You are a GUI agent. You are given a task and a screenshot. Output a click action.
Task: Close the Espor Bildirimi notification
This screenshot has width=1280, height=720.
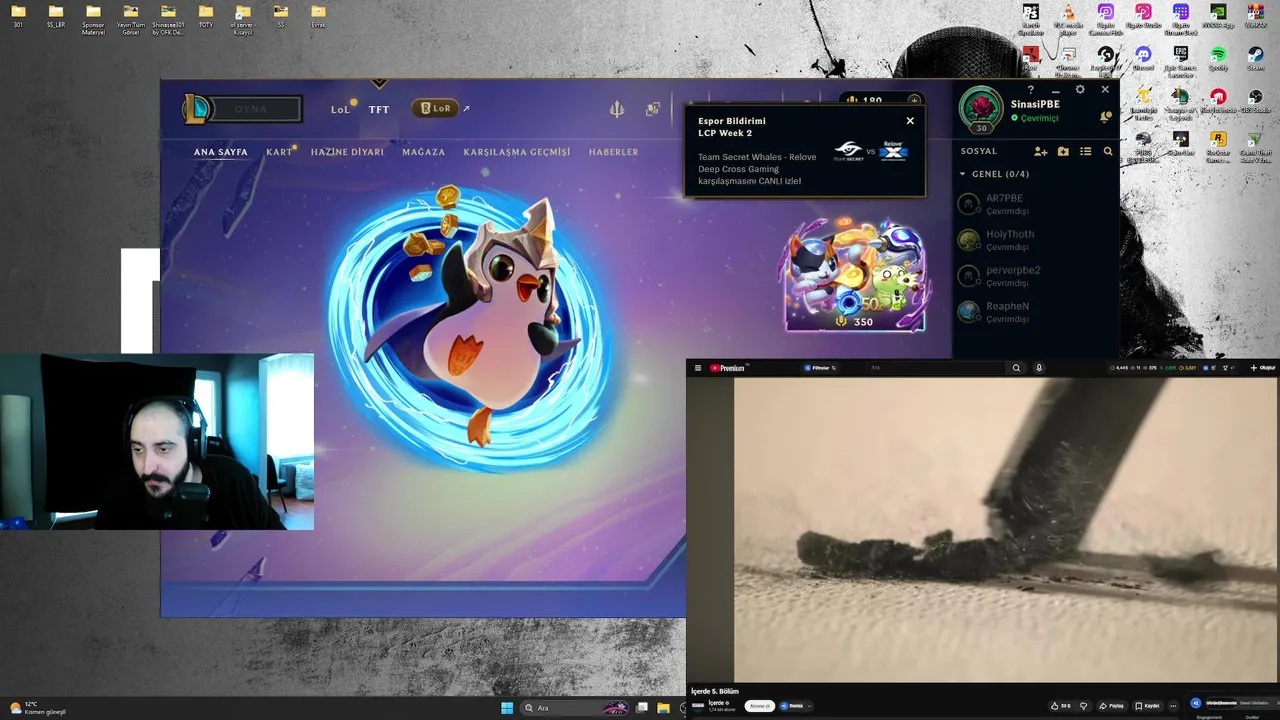(910, 121)
